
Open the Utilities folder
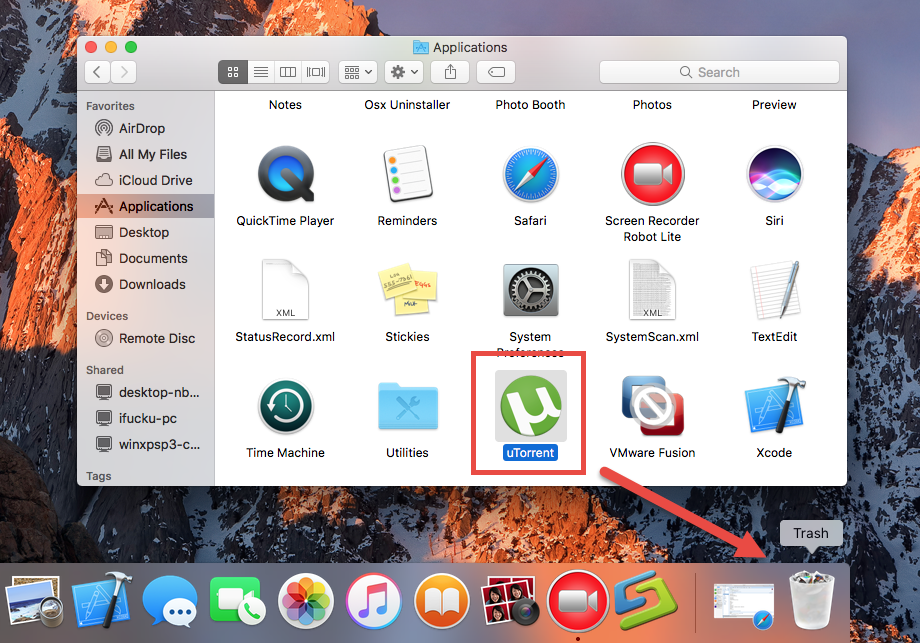[x=407, y=407]
